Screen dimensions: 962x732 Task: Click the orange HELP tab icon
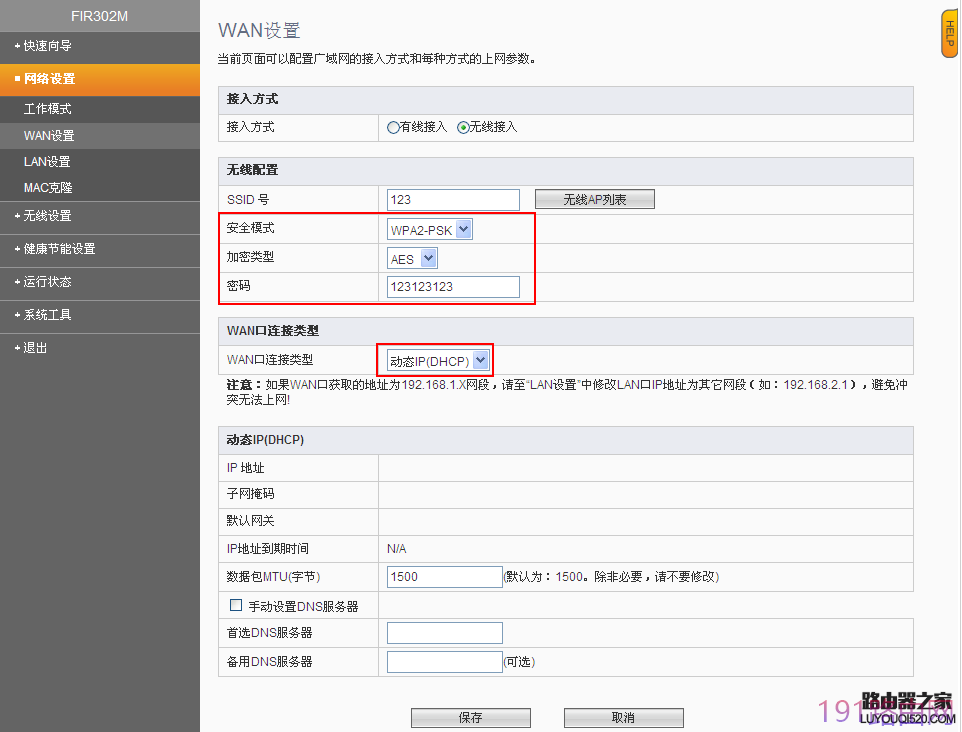coord(950,34)
